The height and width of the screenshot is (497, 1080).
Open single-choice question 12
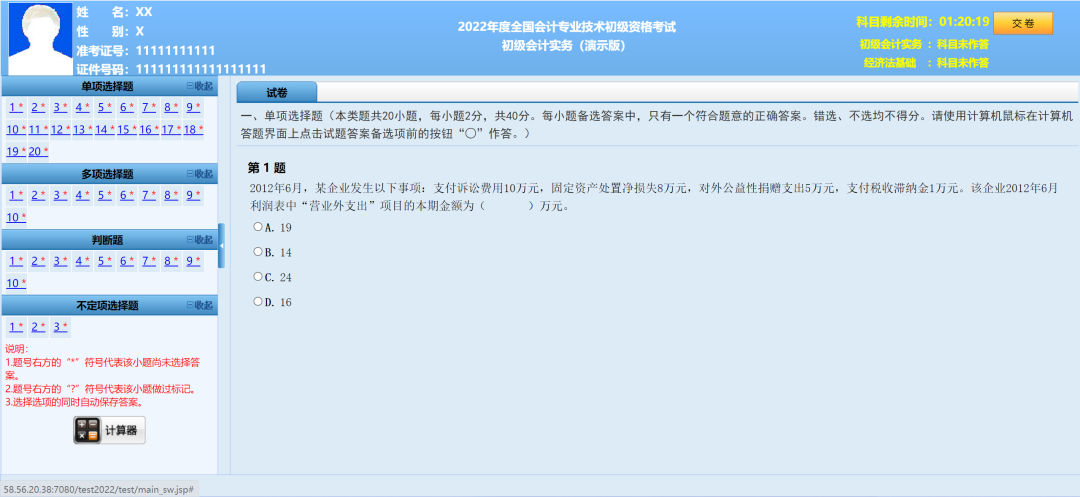tap(61, 129)
